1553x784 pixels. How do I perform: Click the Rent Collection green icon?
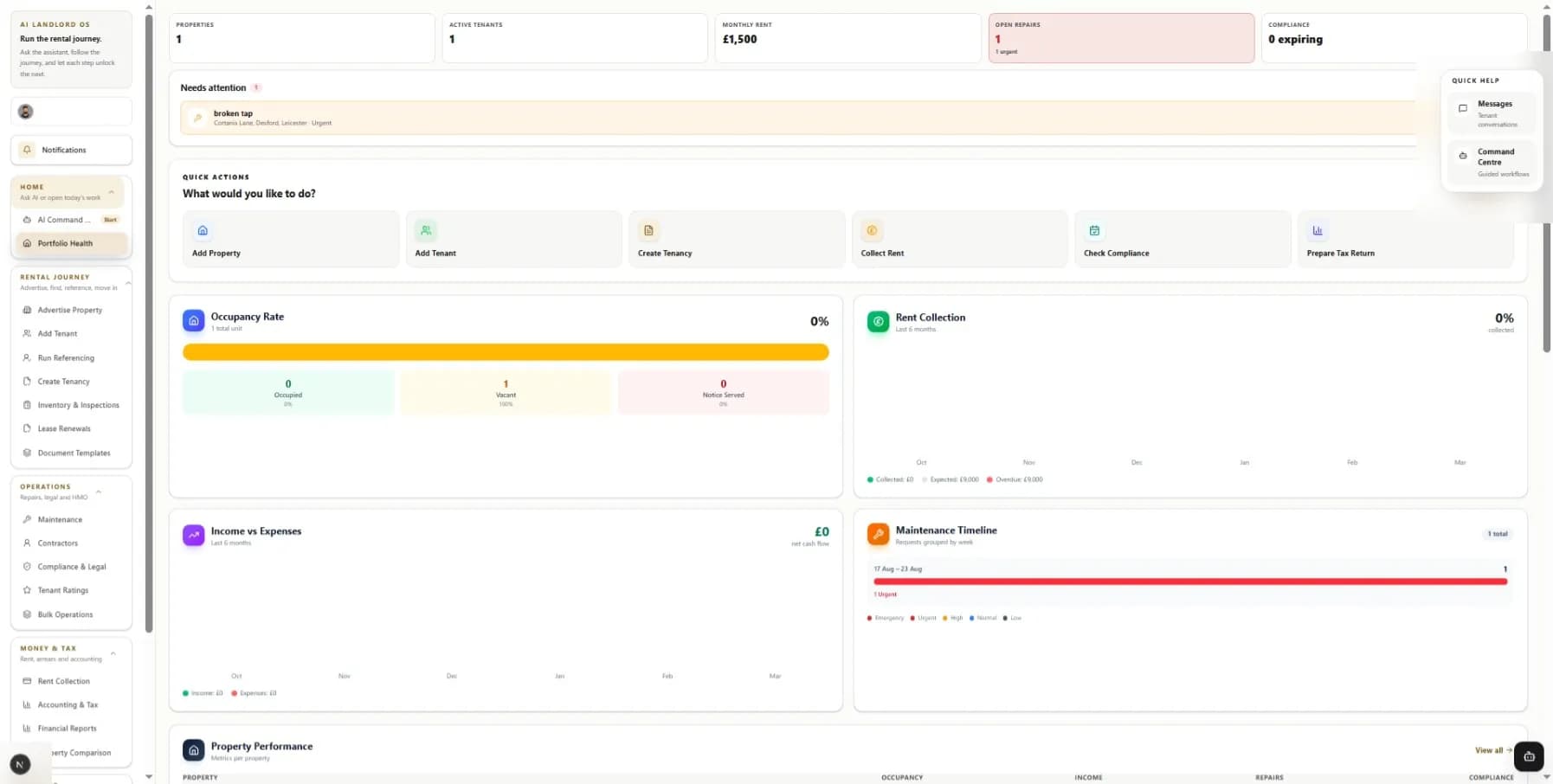[878, 322]
